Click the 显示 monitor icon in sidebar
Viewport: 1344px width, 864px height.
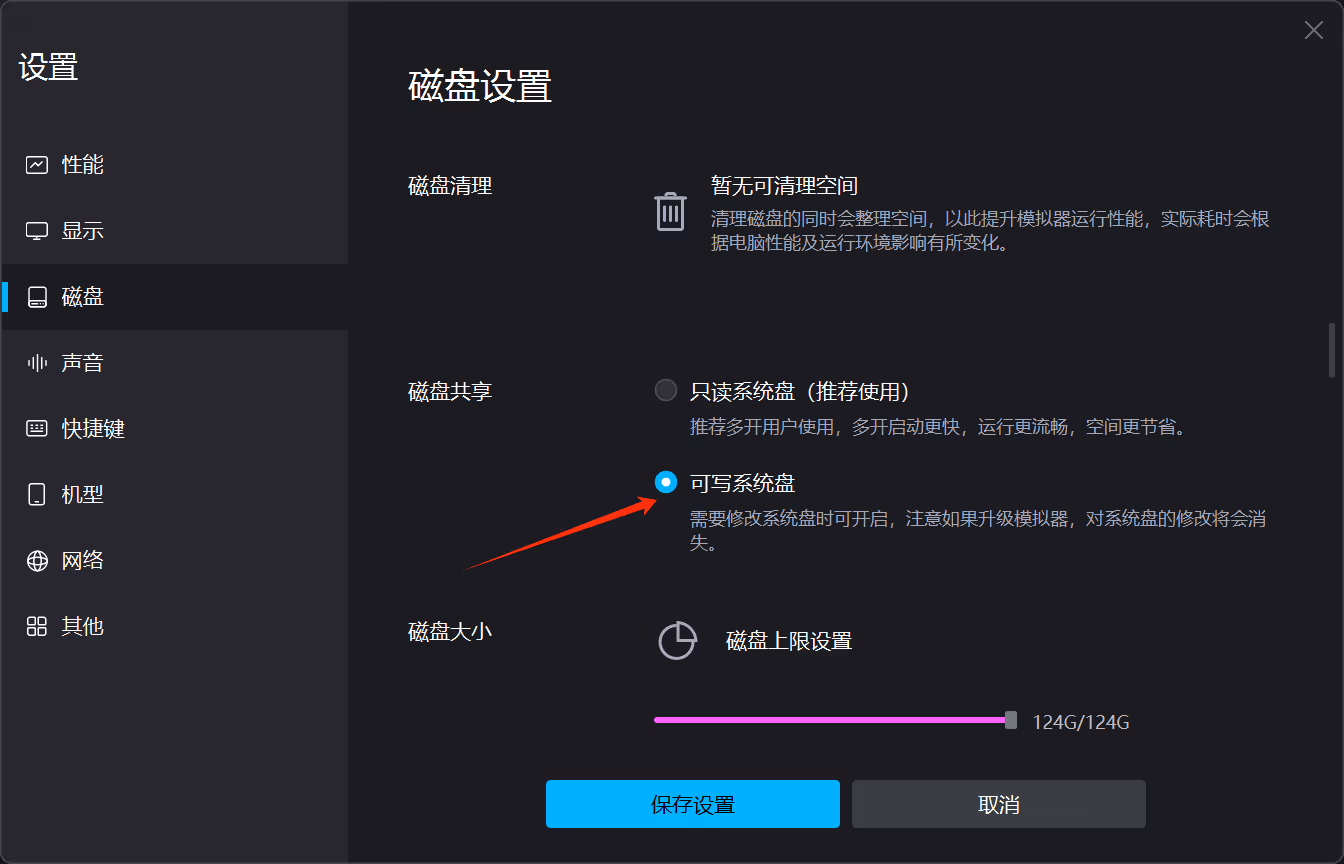tap(37, 231)
